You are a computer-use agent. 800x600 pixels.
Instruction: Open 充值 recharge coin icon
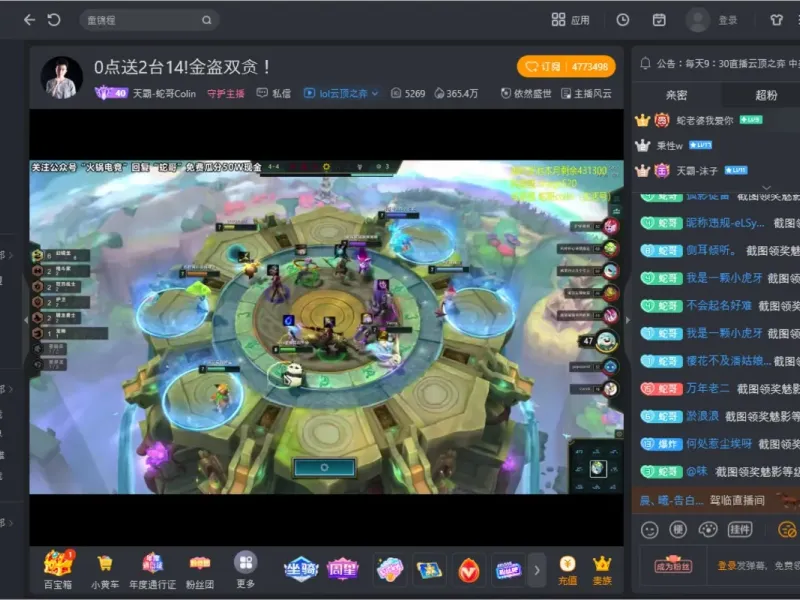pos(567,570)
